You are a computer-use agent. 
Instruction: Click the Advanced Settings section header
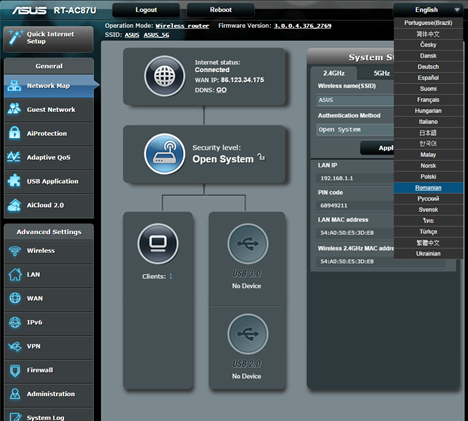49,232
